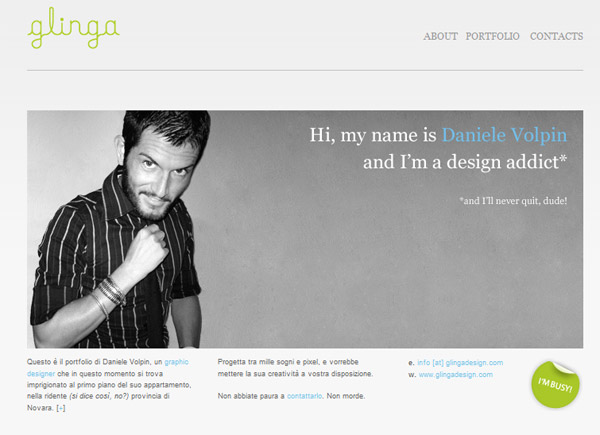The height and width of the screenshot is (435, 600).
Task: Open the www.glingadesign.com link
Action: click(x=456, y=375)
